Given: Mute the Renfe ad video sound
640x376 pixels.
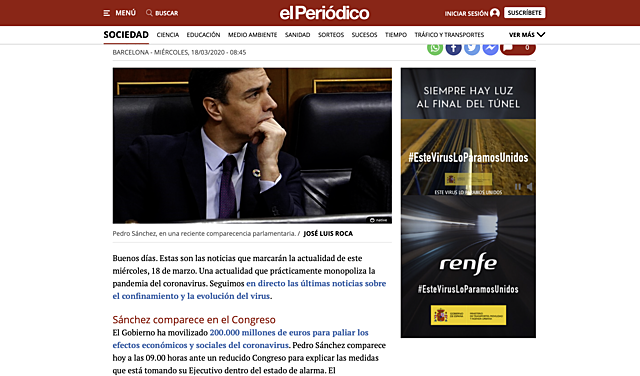Looking at the screenshot, I should pyautogui.click(x=529, y=187).
